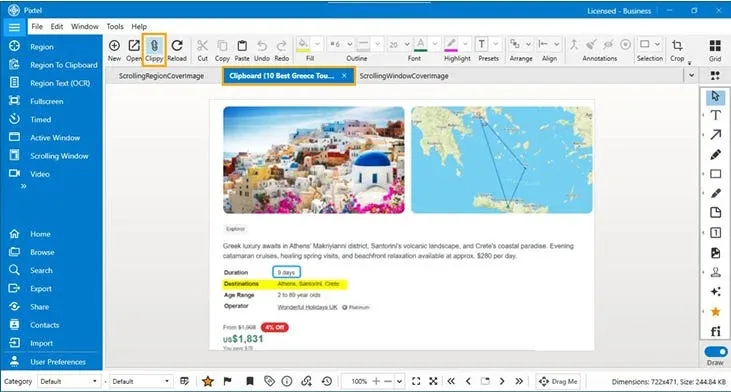731x392 pixels.
Task: Open the Tools menu
Action: click(115, 27)
